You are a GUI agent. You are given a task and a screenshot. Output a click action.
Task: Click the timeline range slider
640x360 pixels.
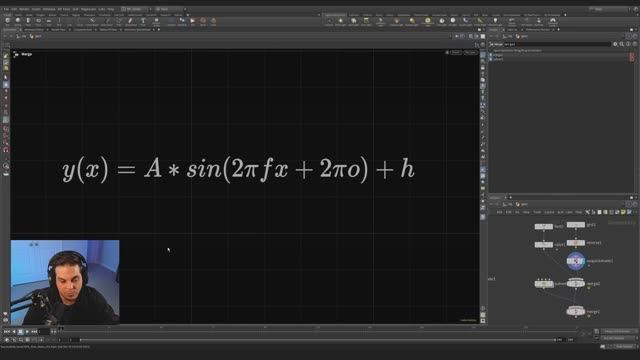318,340
